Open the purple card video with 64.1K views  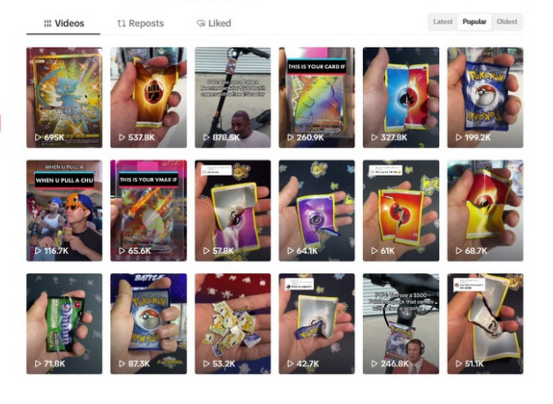click(x=317, y=211)
